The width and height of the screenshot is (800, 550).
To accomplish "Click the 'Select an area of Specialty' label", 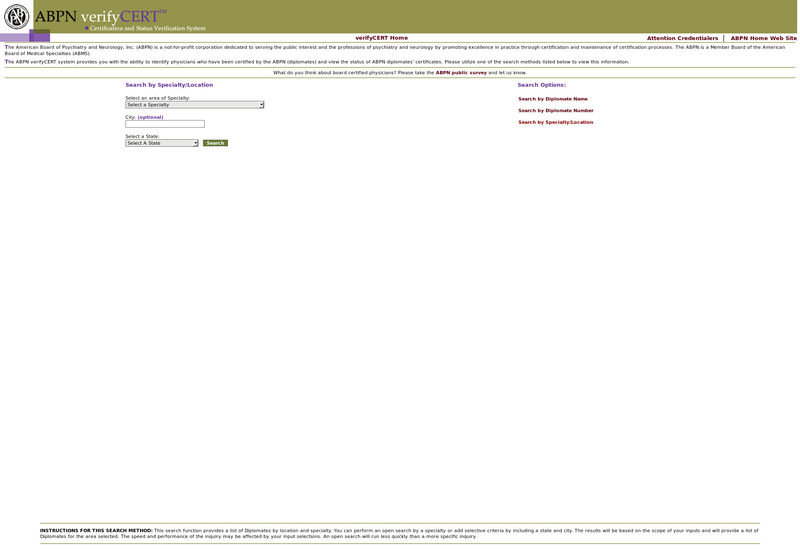I will pos(158,98).
